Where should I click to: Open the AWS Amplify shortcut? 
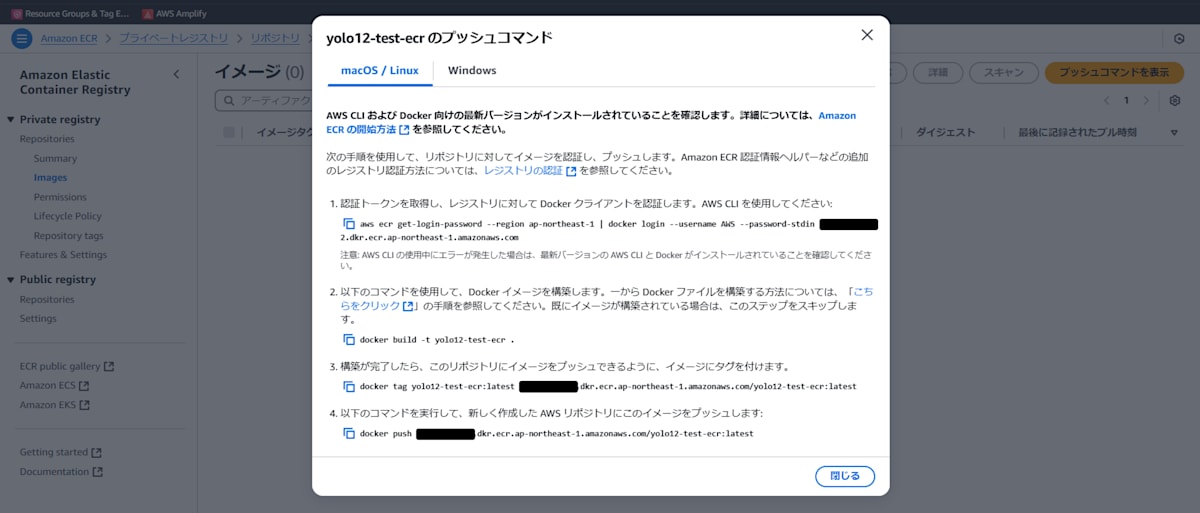pyautogui.click(x=173, y=14)
